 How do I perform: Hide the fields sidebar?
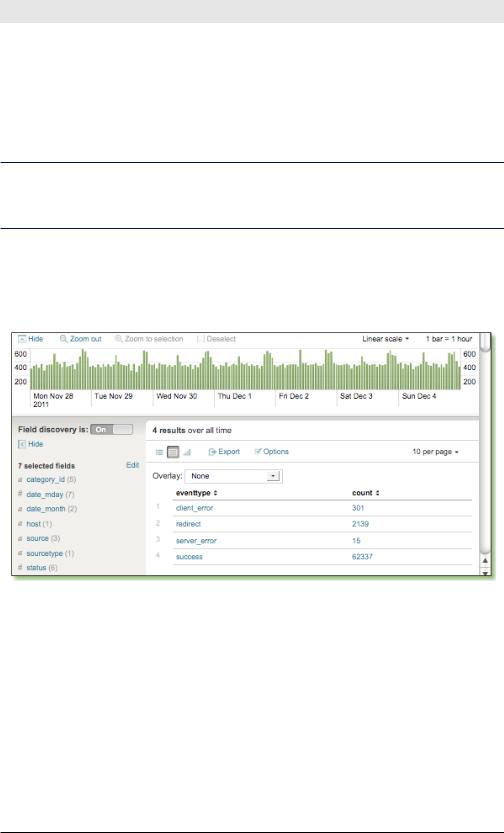pyautogui.click(x=31, y=444)
